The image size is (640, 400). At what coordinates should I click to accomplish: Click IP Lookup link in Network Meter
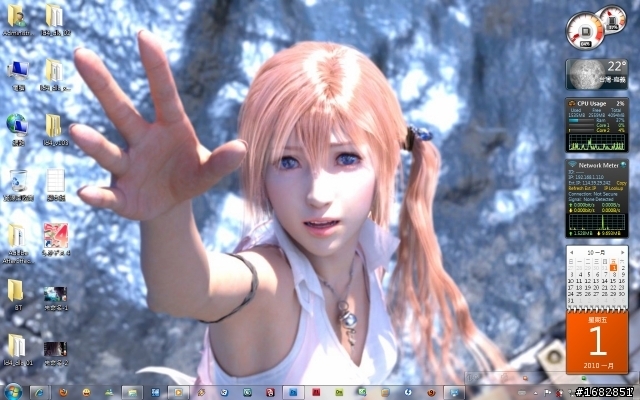coord(613,188)
